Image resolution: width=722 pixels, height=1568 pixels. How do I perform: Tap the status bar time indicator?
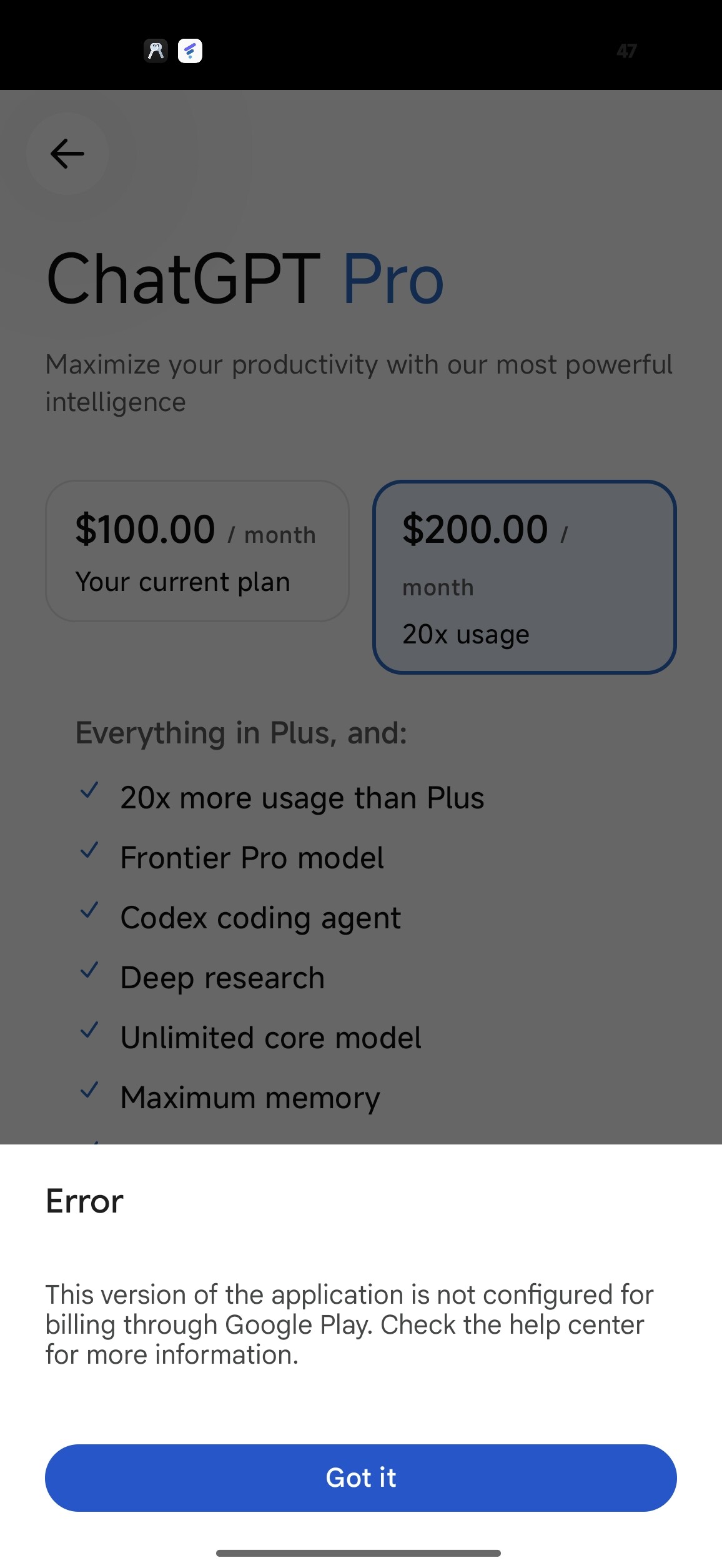[626, 51]
